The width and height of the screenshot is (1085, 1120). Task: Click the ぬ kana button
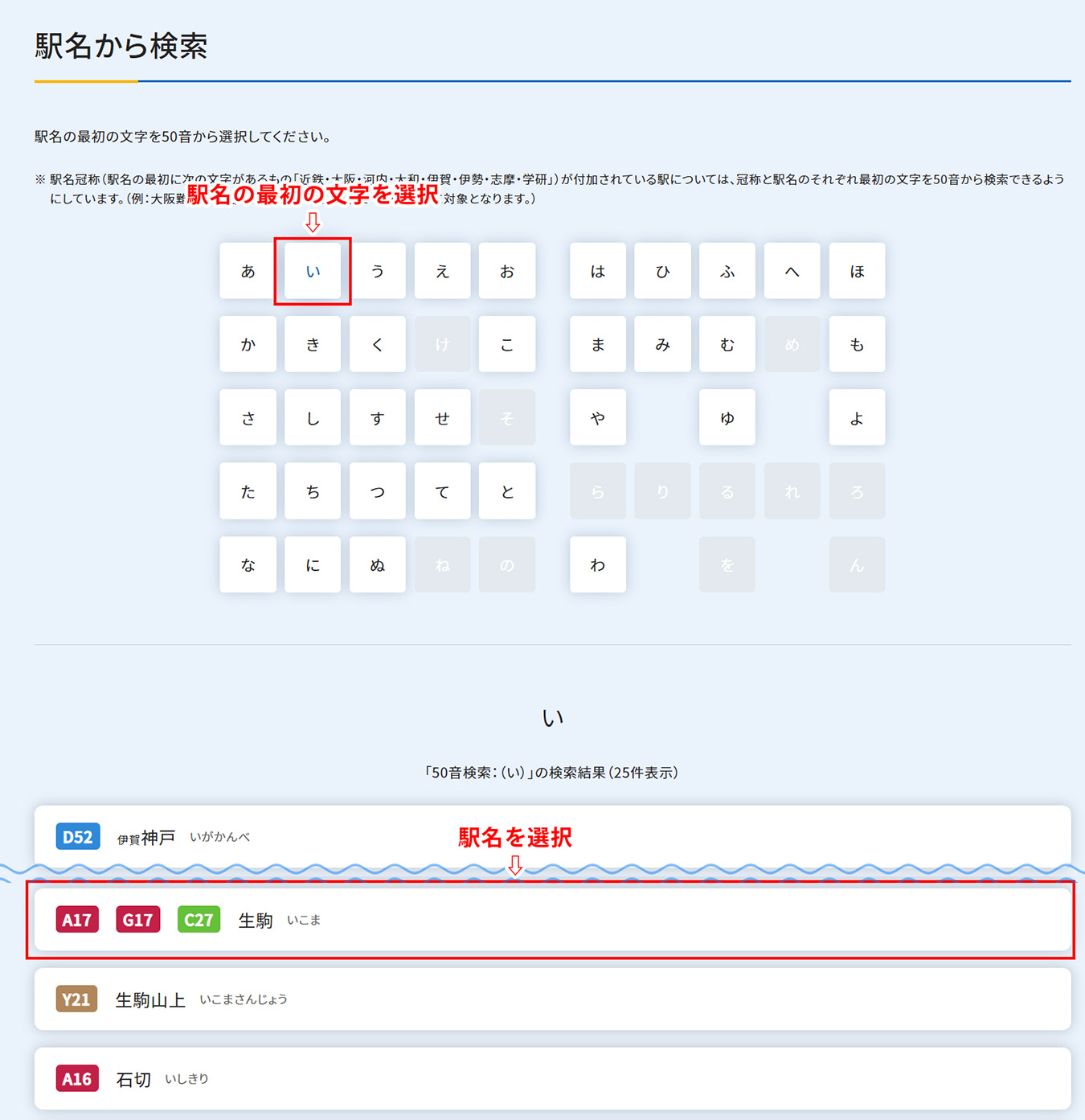coord(378,564)
